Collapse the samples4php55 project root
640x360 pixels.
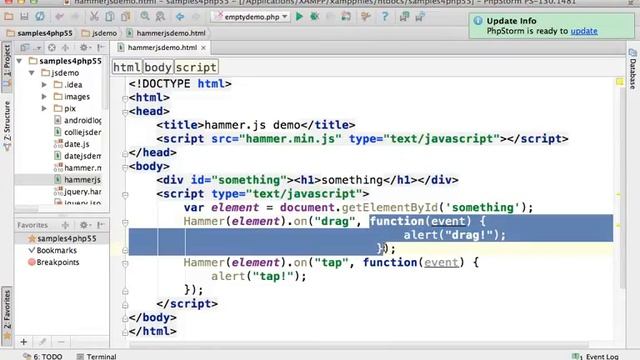point(19,61)
